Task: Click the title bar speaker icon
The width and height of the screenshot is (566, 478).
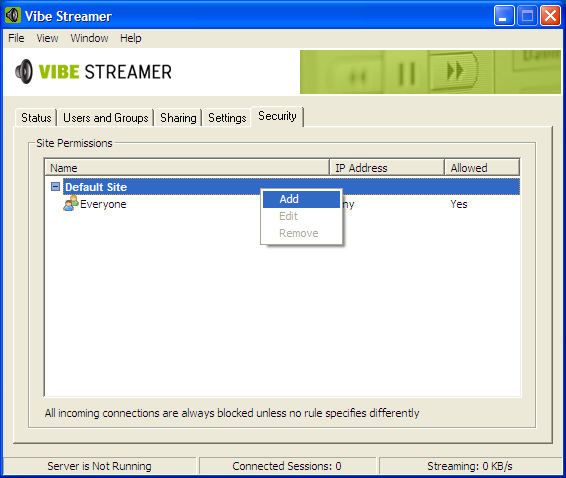Action: 13,16
